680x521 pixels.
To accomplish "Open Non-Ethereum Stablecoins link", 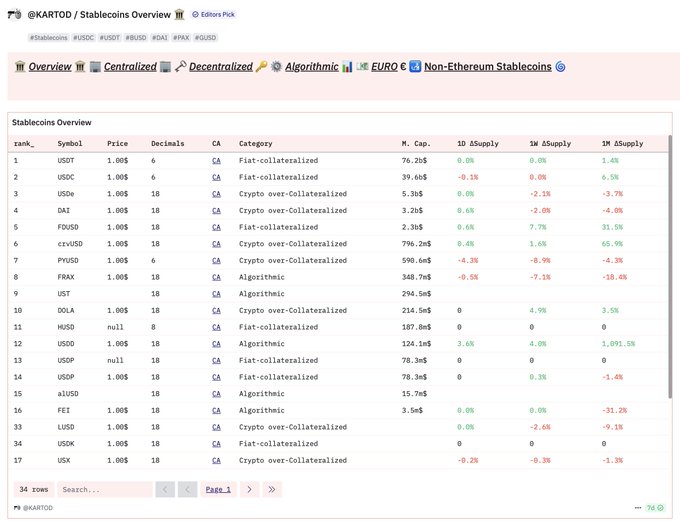I will [x=488, y=67].
